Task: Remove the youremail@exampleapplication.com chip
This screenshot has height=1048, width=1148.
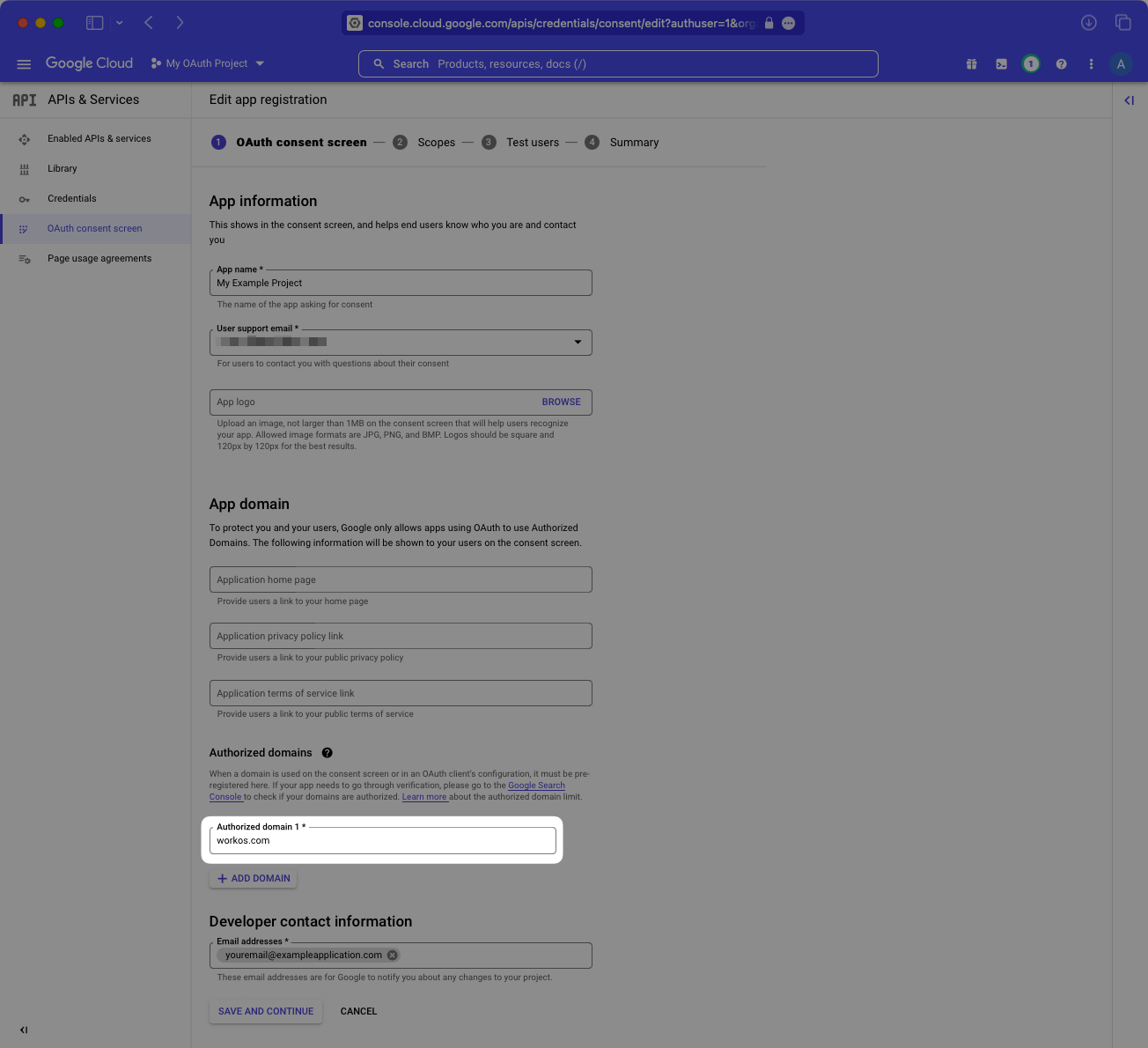Action: [392, 955]
